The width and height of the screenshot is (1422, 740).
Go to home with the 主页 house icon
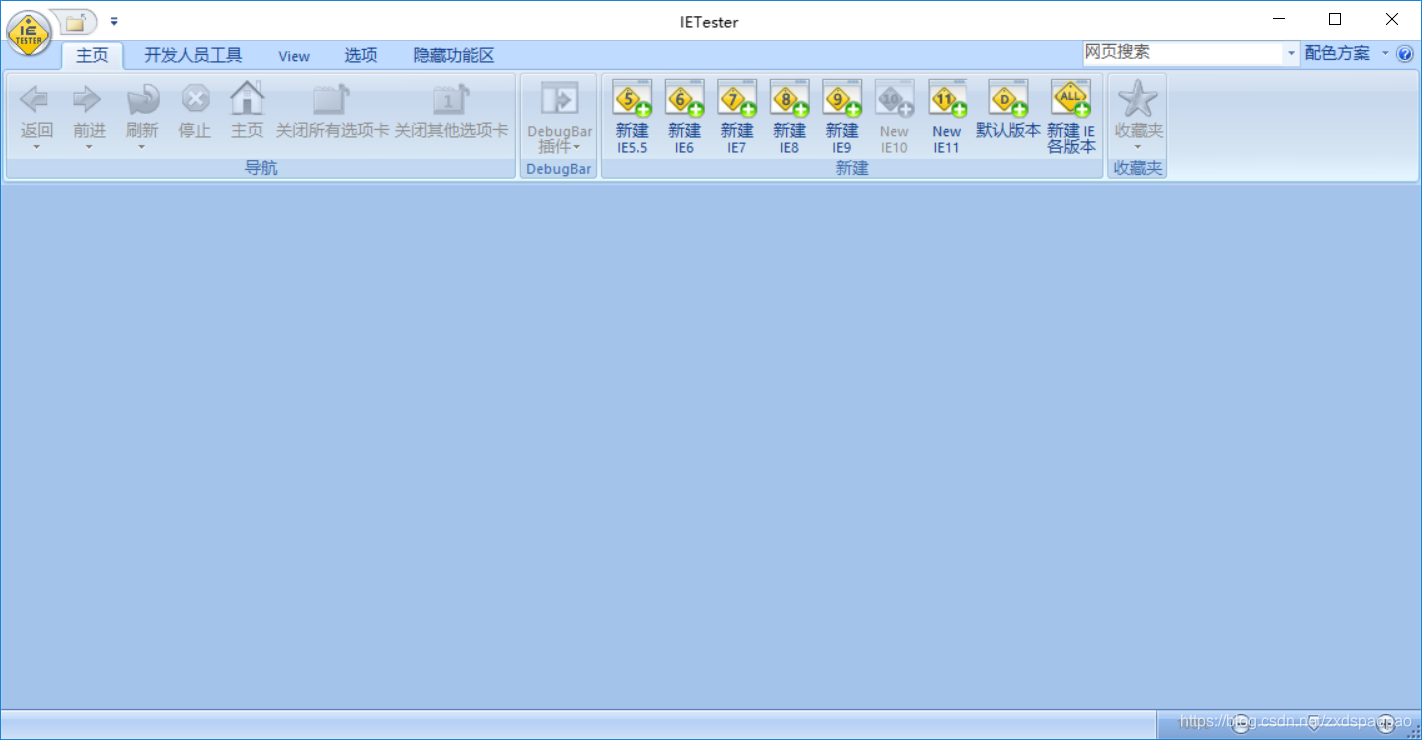click(x=247, y=98)
